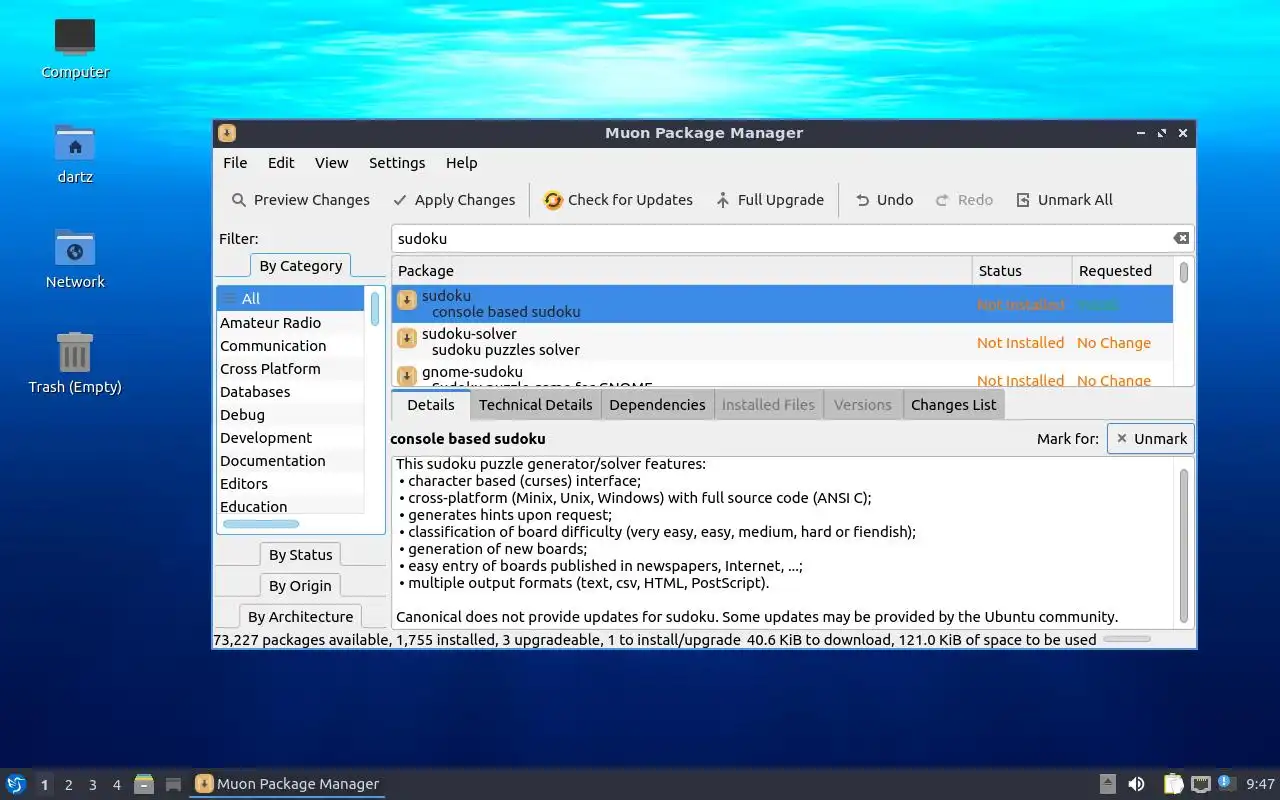
Task: Open the View menu
Action: coord(331,163)
